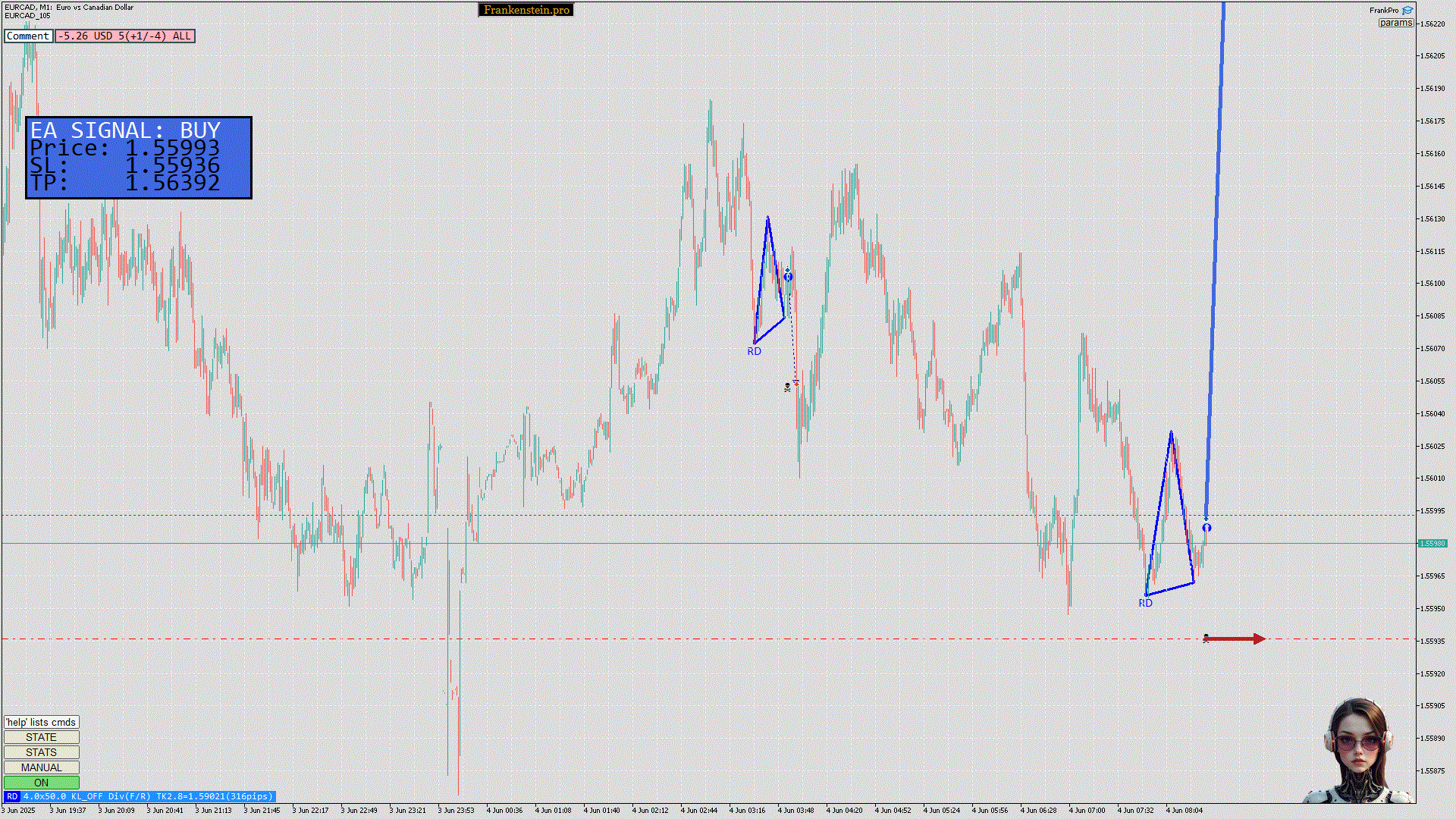The width and height of the screenshot is (1456, 819).
Task: Click the 'help' lists cmds field
Action: click(x=41, y=722)
